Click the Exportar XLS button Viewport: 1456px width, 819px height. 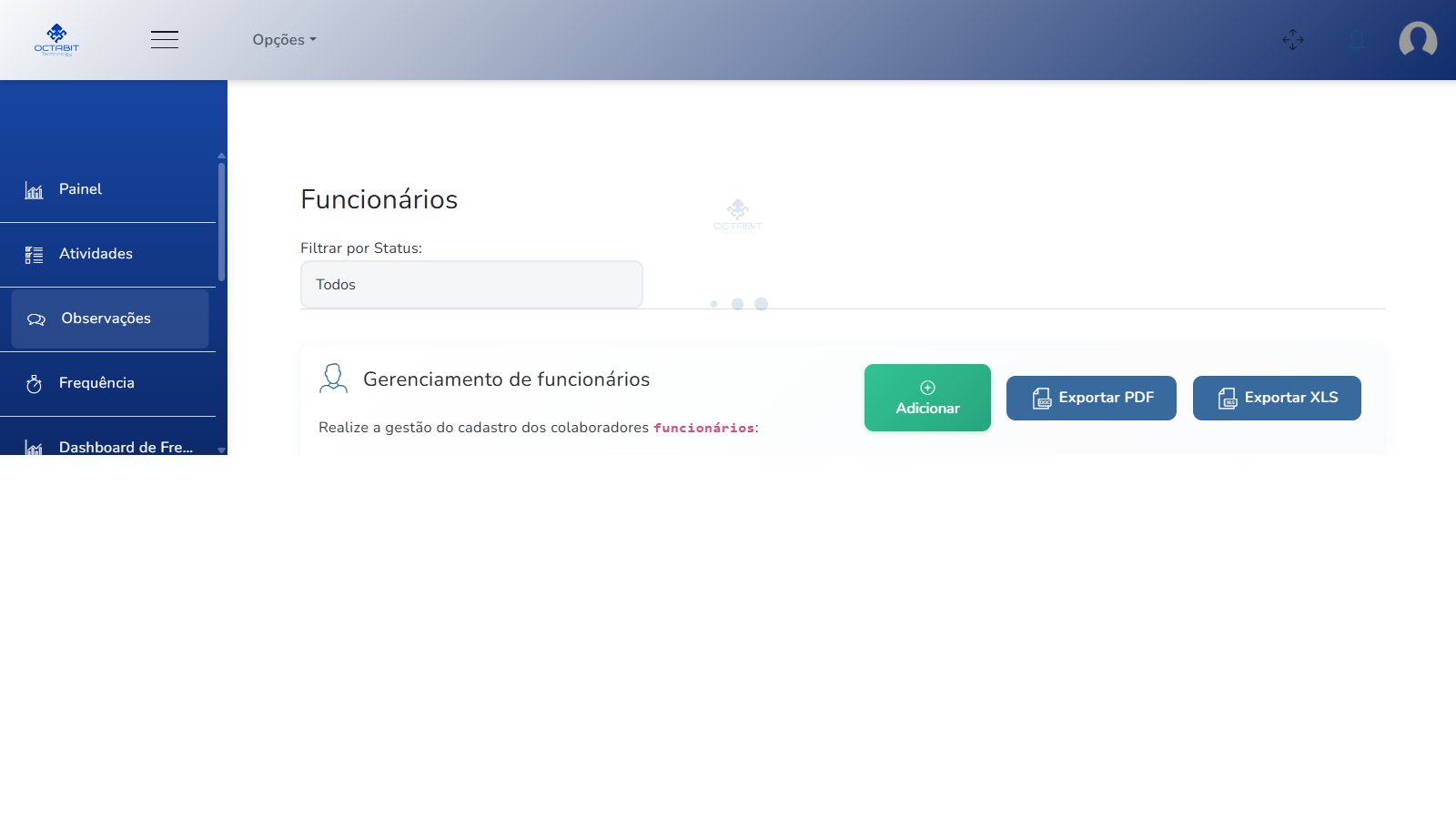click(1277, 398)
